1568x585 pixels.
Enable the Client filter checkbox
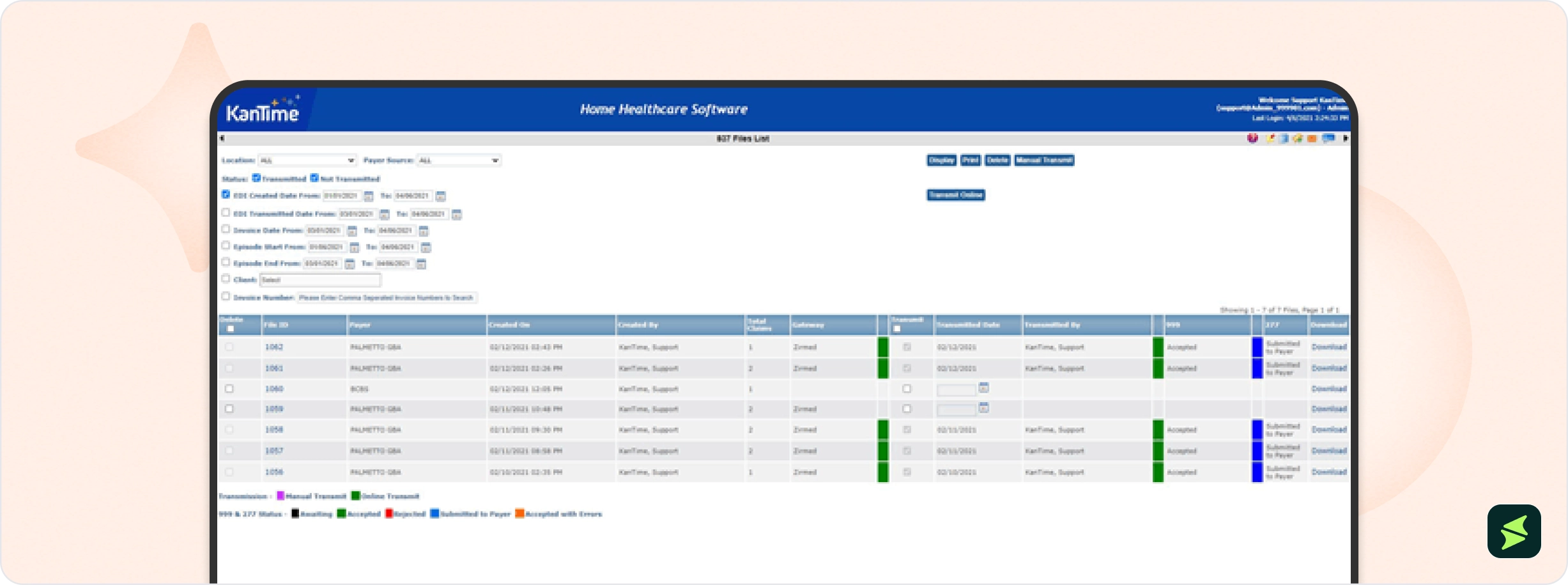(x=226, y=279)
